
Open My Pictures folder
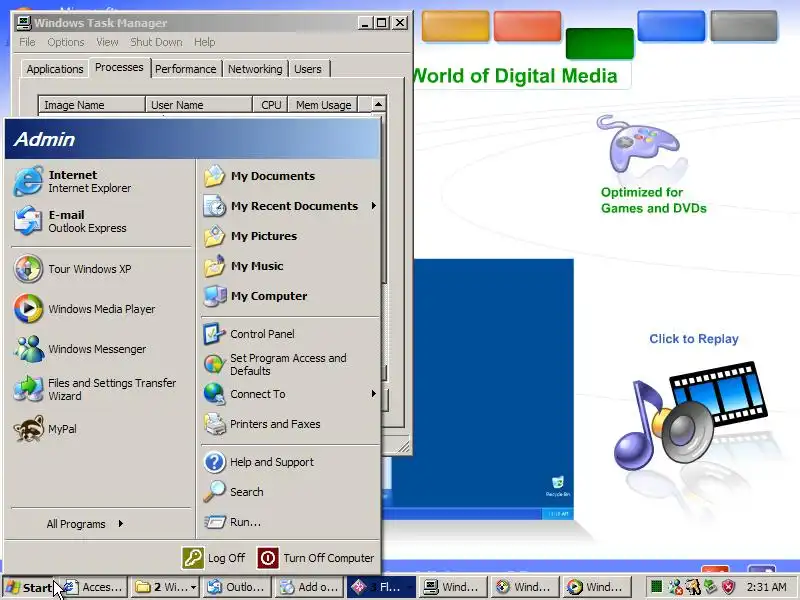coord(290,236)
